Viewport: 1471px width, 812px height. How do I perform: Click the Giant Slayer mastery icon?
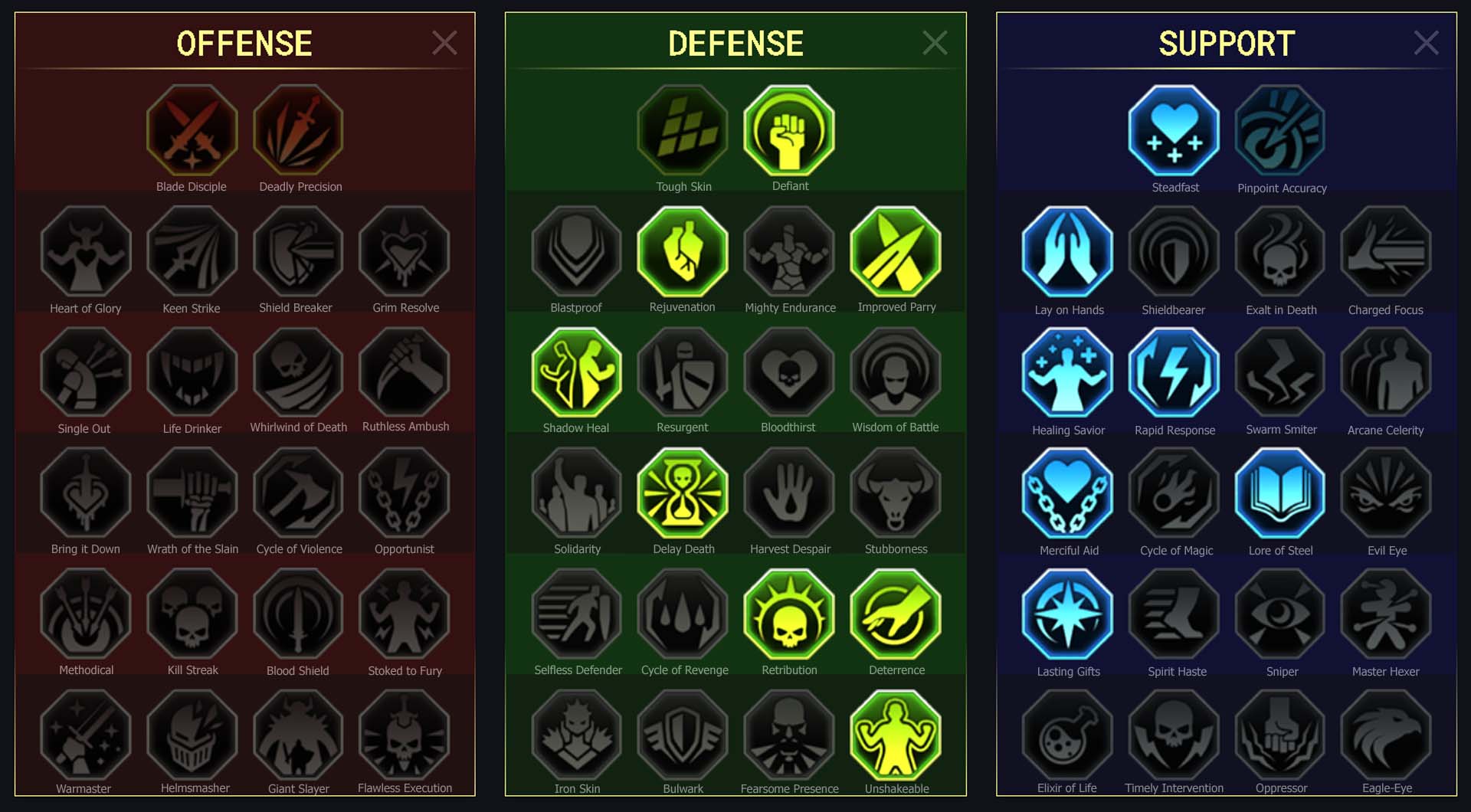(x=298, y=735)
